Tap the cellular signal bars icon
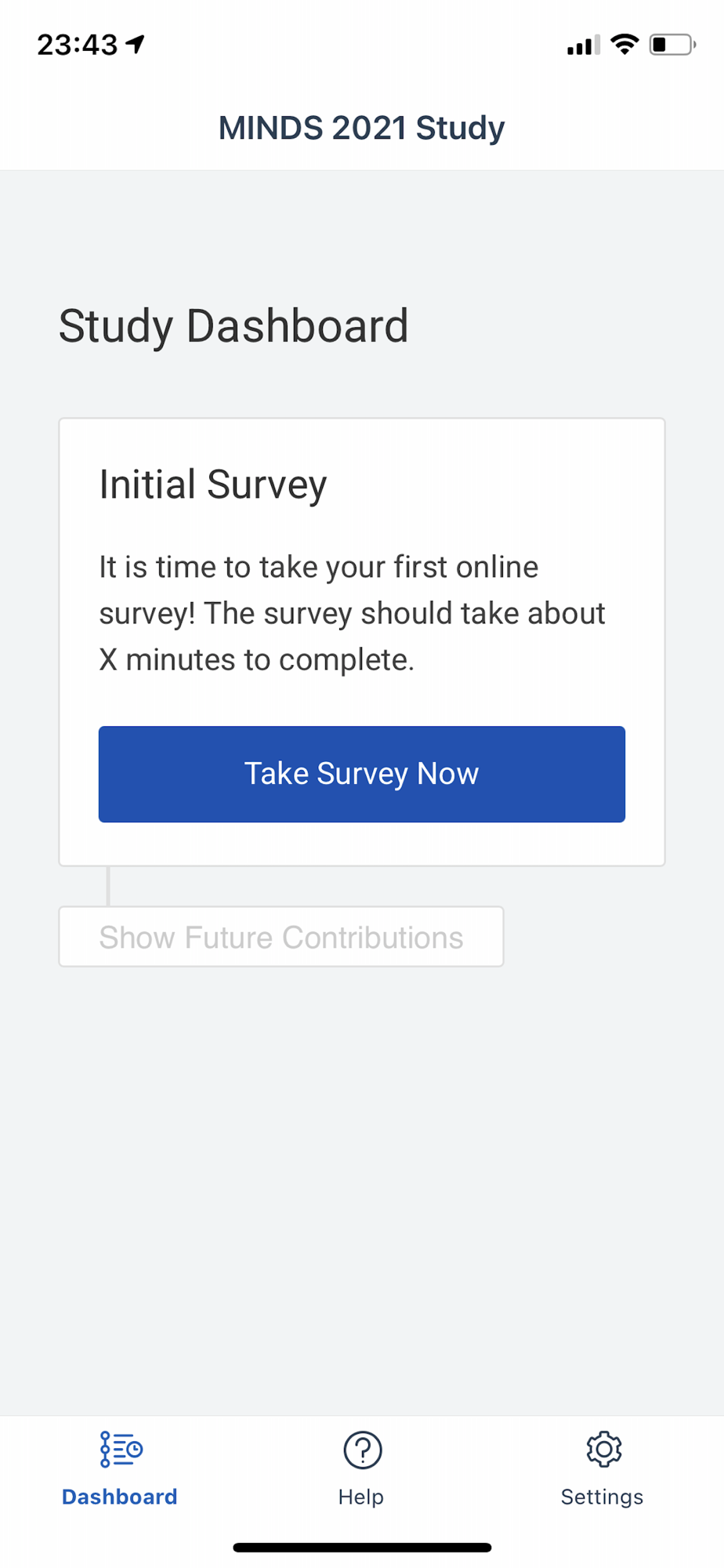 [583, 45]
